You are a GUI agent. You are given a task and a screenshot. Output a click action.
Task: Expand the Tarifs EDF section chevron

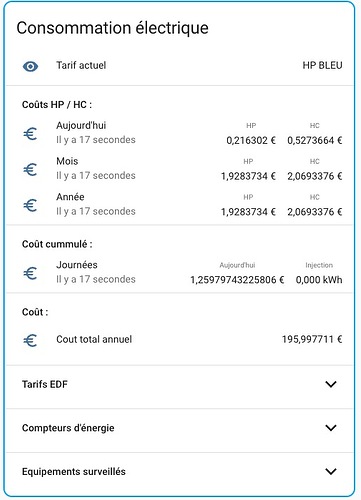point(331,384)
